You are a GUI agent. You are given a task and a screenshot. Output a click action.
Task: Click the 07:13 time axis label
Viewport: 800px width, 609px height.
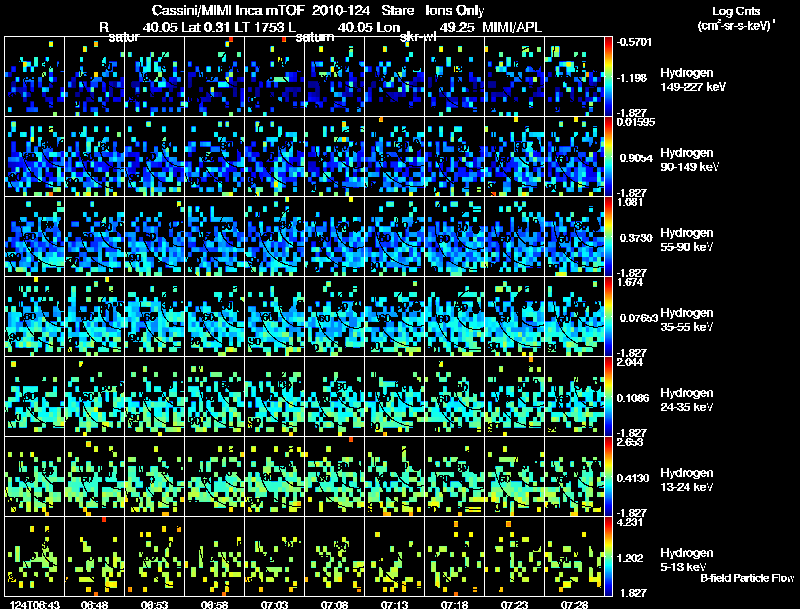[394, 603]
